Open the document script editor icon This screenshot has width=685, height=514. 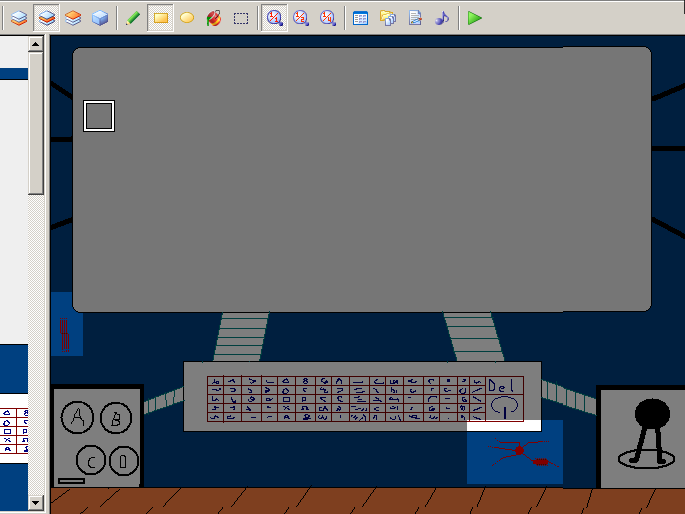coord(415,18)
